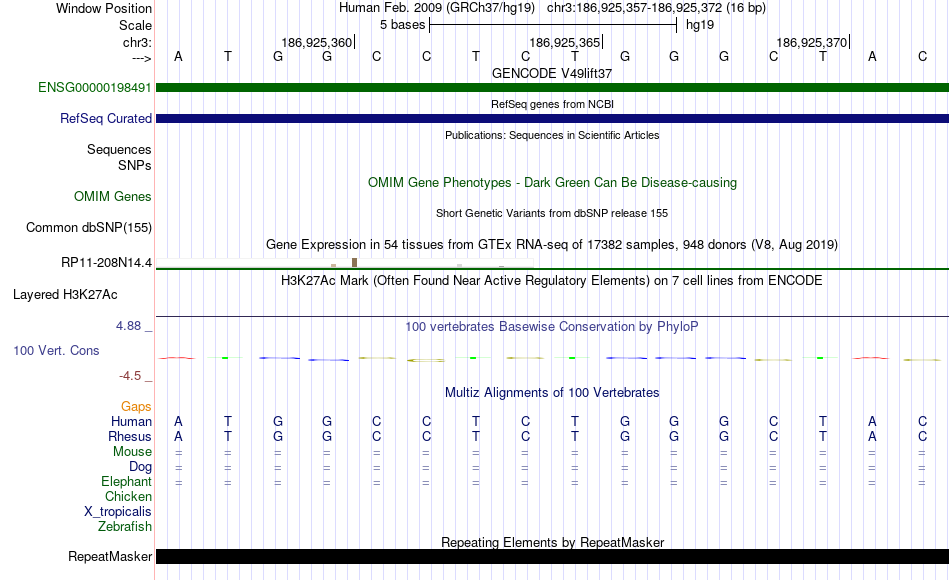The width and height of the screenshot is (950, 580).
Task: Select the X_tropicalis species label
Action: [118, 512]
